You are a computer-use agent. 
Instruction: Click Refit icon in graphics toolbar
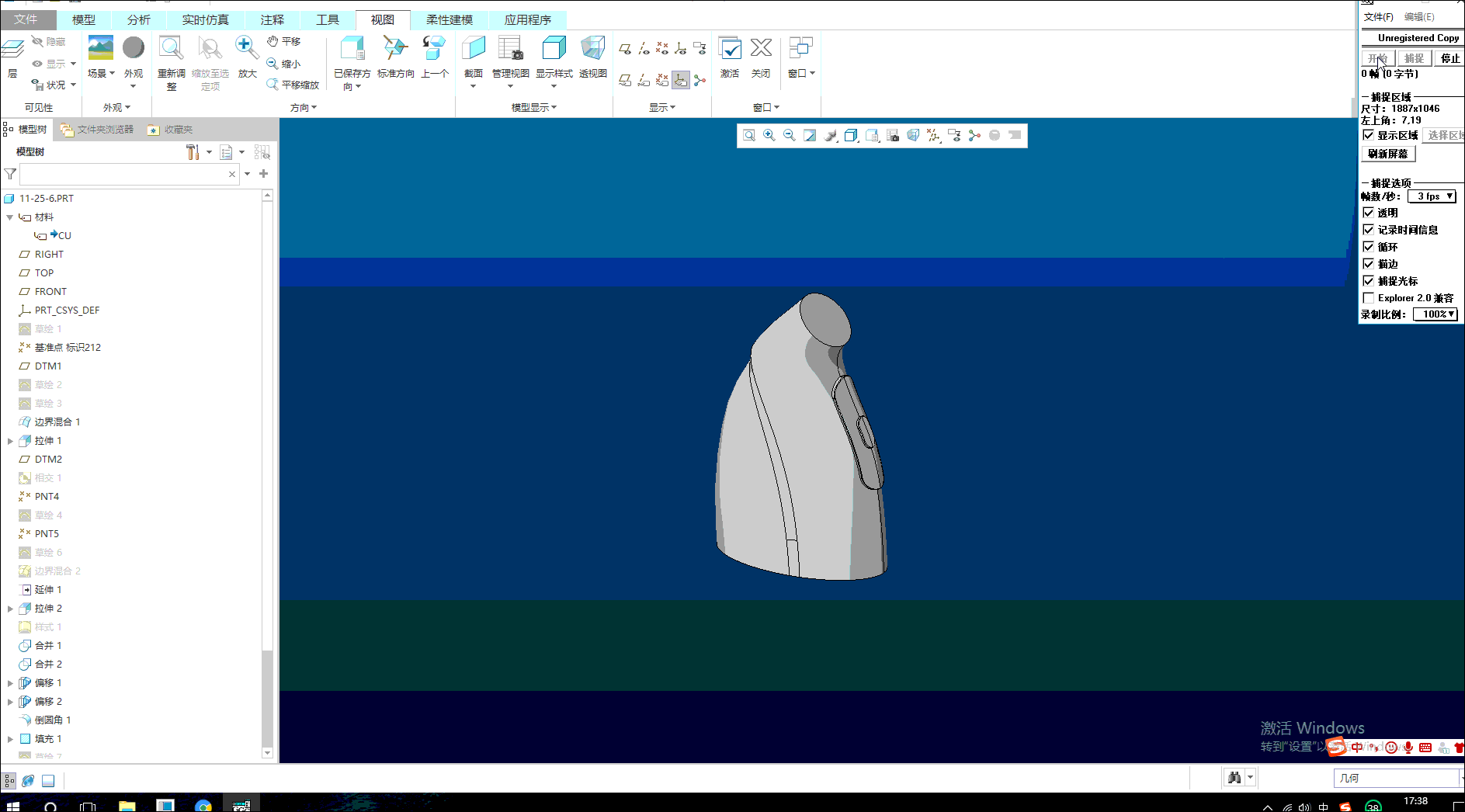click(x=749, y=136)
